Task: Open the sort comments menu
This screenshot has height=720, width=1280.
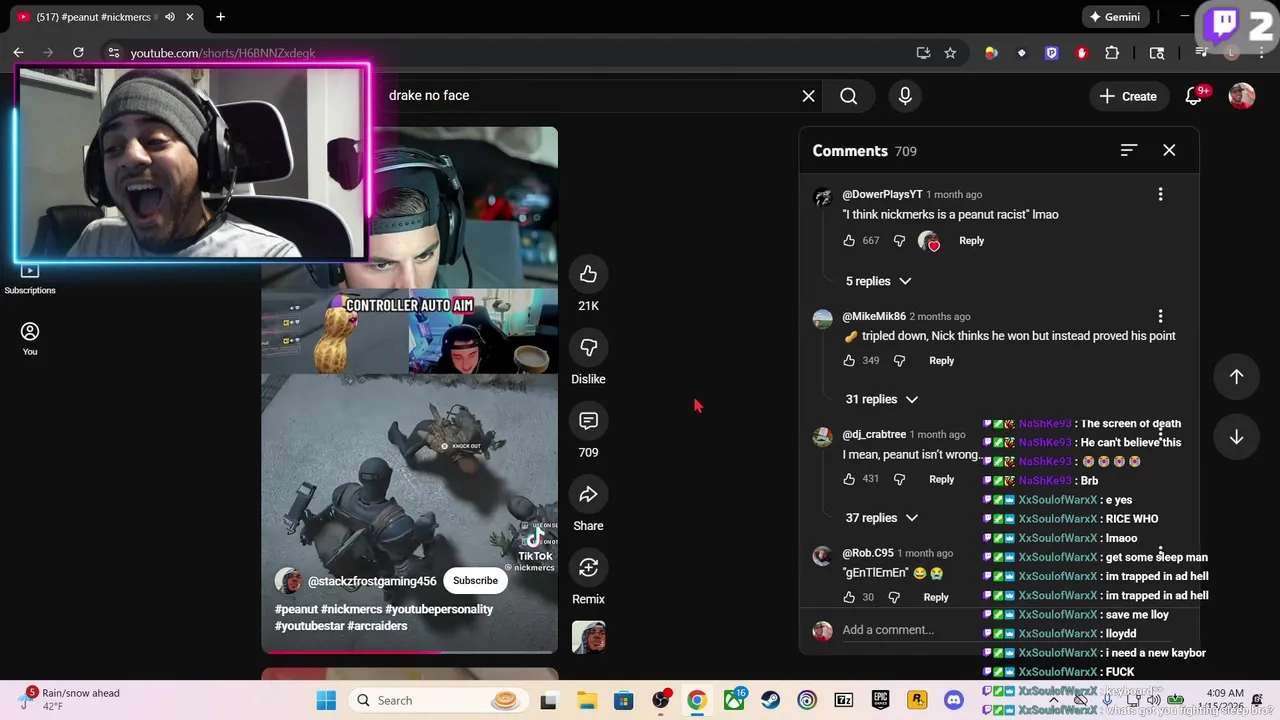Action: point(1129,150)
